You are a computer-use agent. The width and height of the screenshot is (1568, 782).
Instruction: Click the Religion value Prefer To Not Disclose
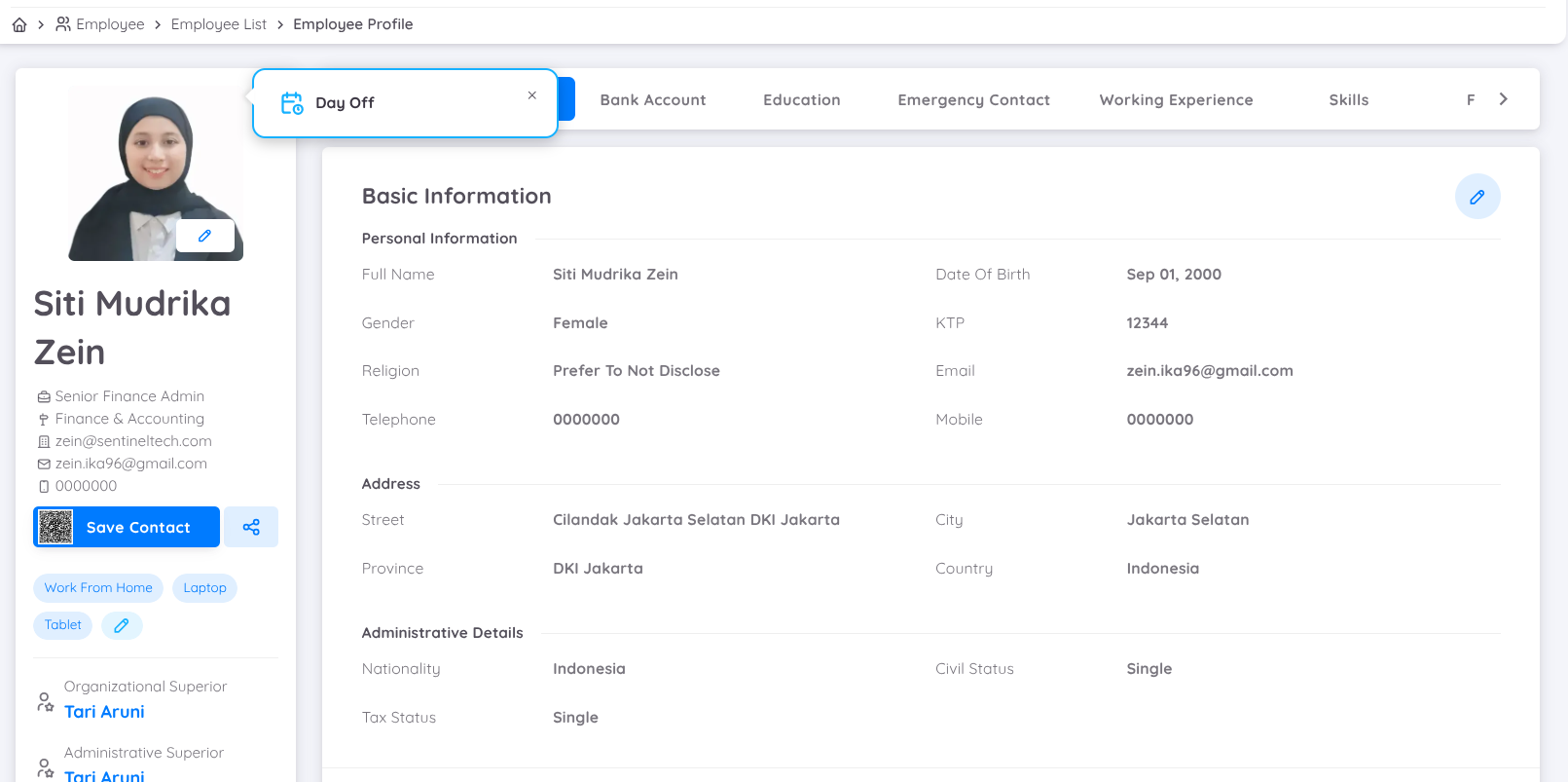tap(637, 371)
